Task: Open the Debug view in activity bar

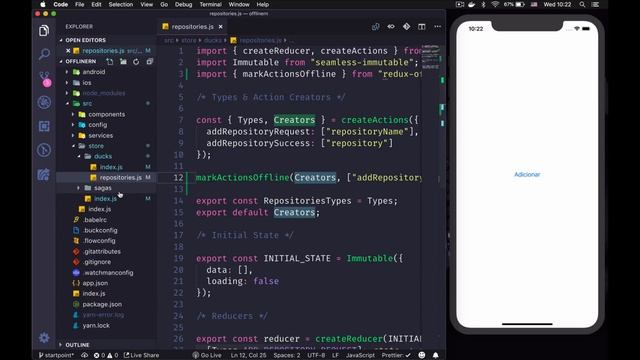Action: [44, 102]
